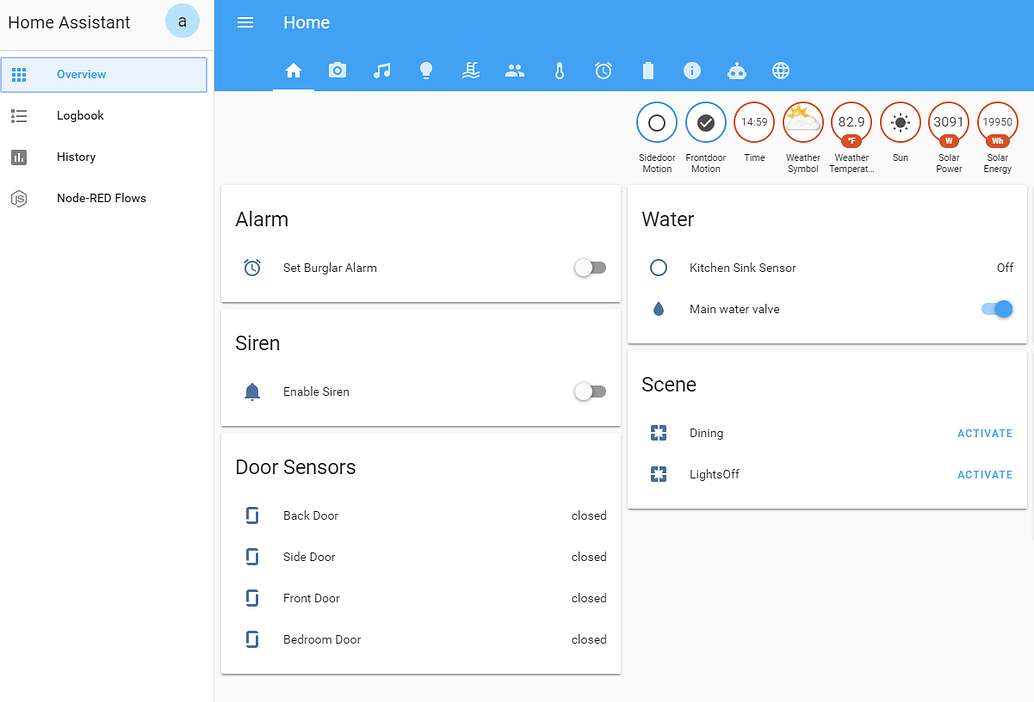Image resolution: width=1034 pixels, height=702 pixels.
Task: Click the Home Assistant hamburger menu
Action: [245, 22]
